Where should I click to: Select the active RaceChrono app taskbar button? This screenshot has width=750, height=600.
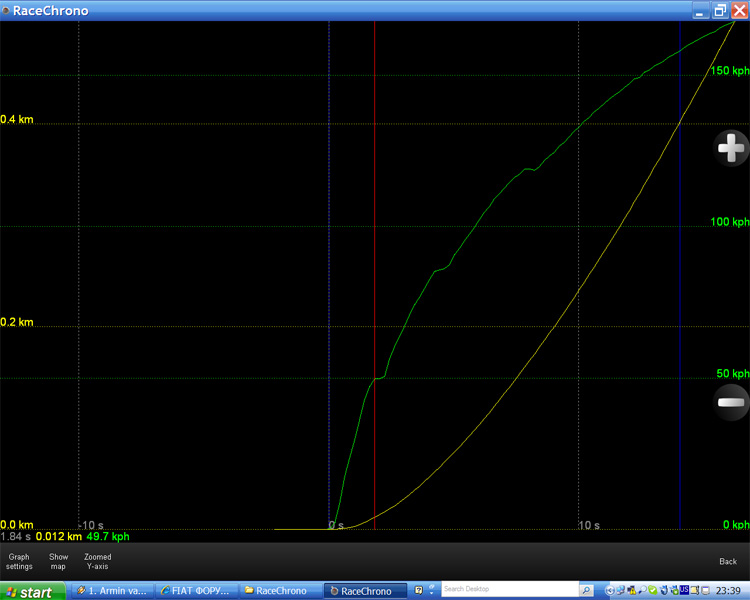coord(366,591)
